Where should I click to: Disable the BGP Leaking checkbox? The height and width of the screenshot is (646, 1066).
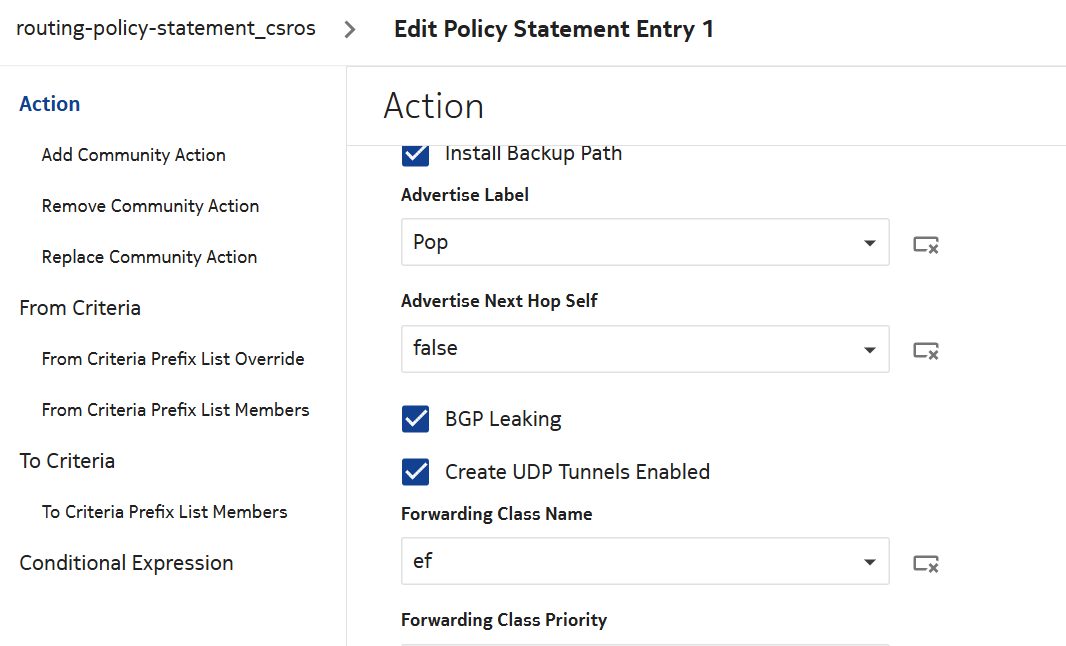point(415,419)
